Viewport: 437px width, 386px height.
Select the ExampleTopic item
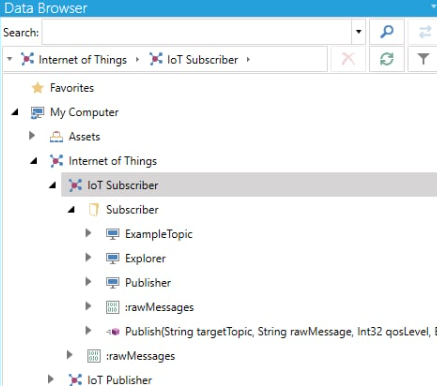[159, 234]
